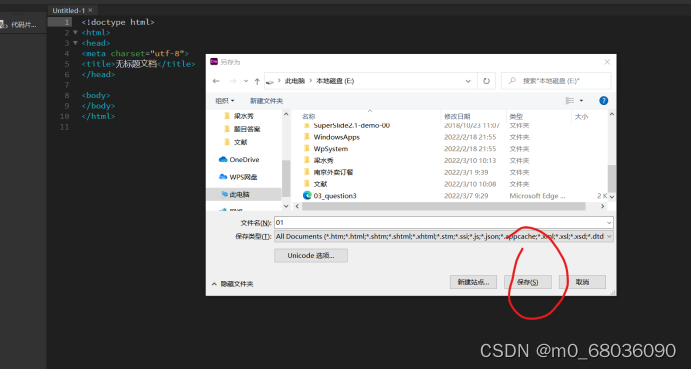
Task: Cancel the dialog with 取消
Action: (582, 282)
